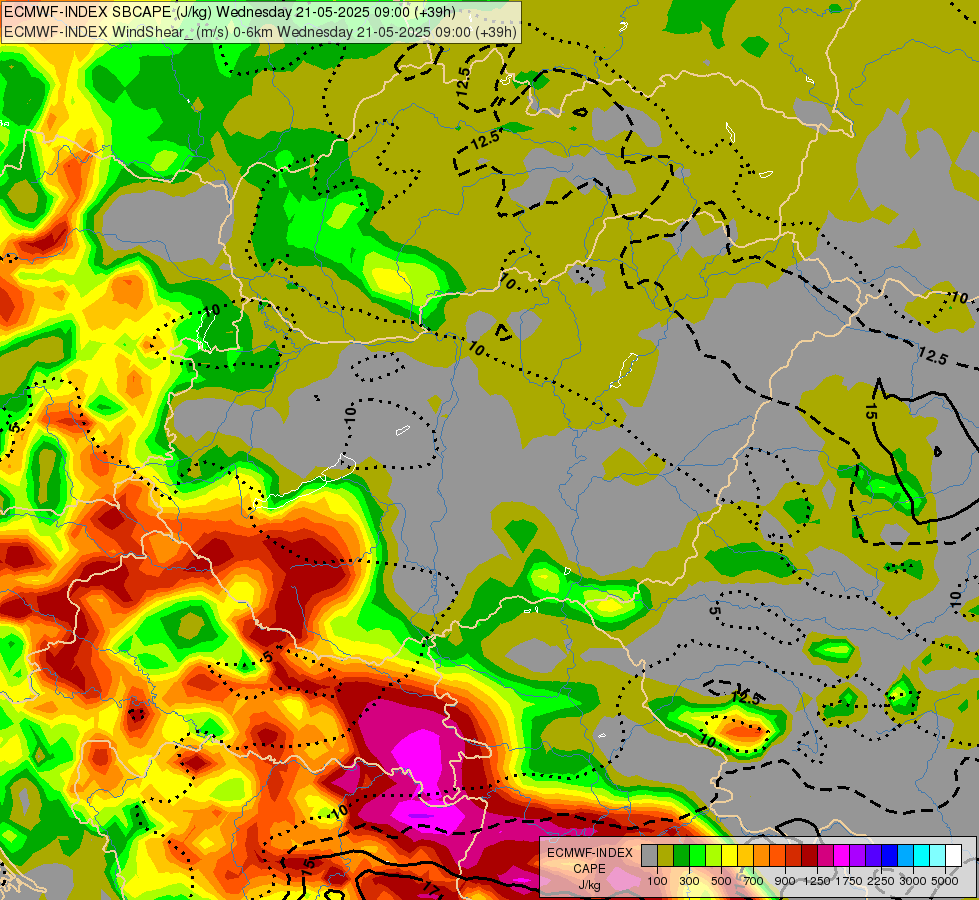The height and width of the screenshot is (900, 979).
Task: Click the dark green legend swatch
Action: pyautogui.click(x=681, y=855)
